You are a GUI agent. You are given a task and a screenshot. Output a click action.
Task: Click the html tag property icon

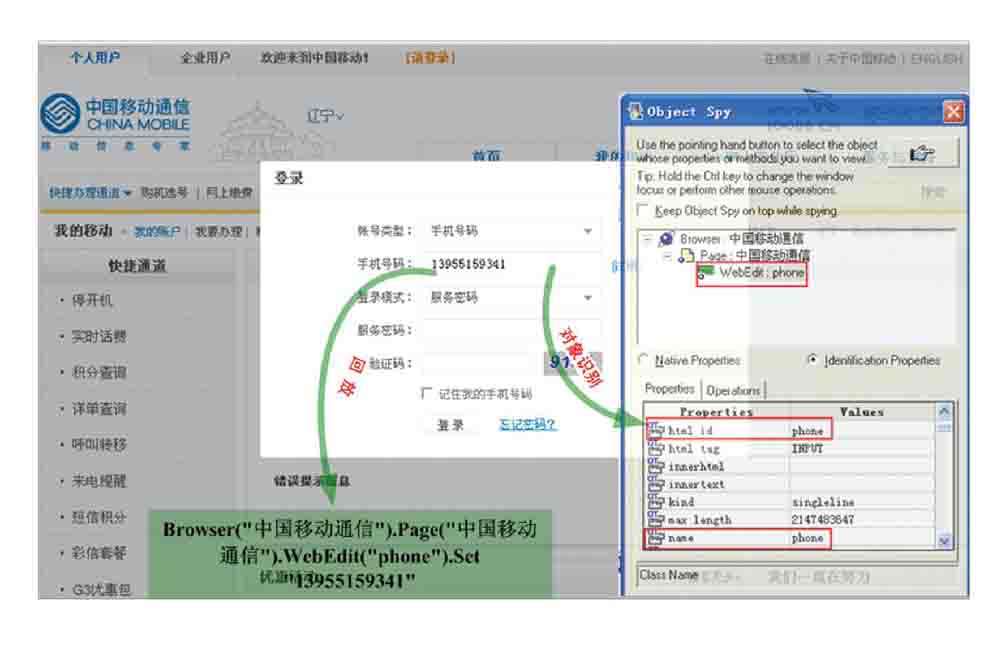tap(656, 448)
